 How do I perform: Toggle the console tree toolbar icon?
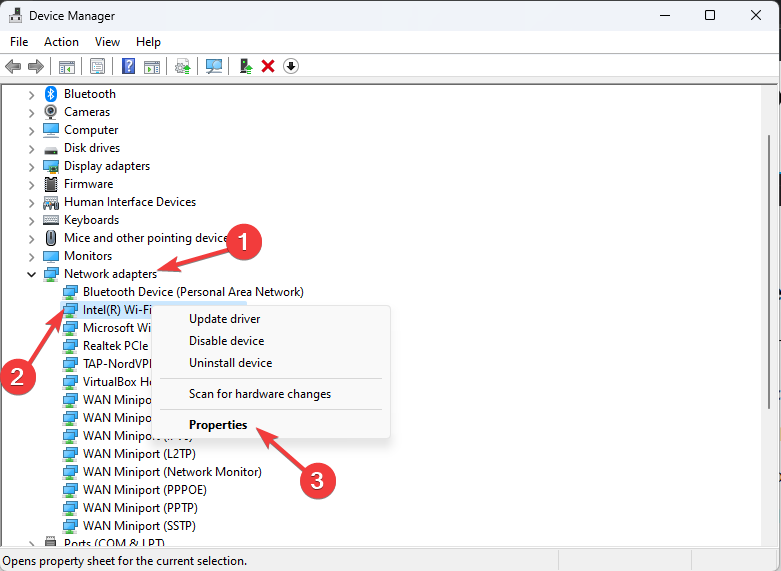pos(67,66)
